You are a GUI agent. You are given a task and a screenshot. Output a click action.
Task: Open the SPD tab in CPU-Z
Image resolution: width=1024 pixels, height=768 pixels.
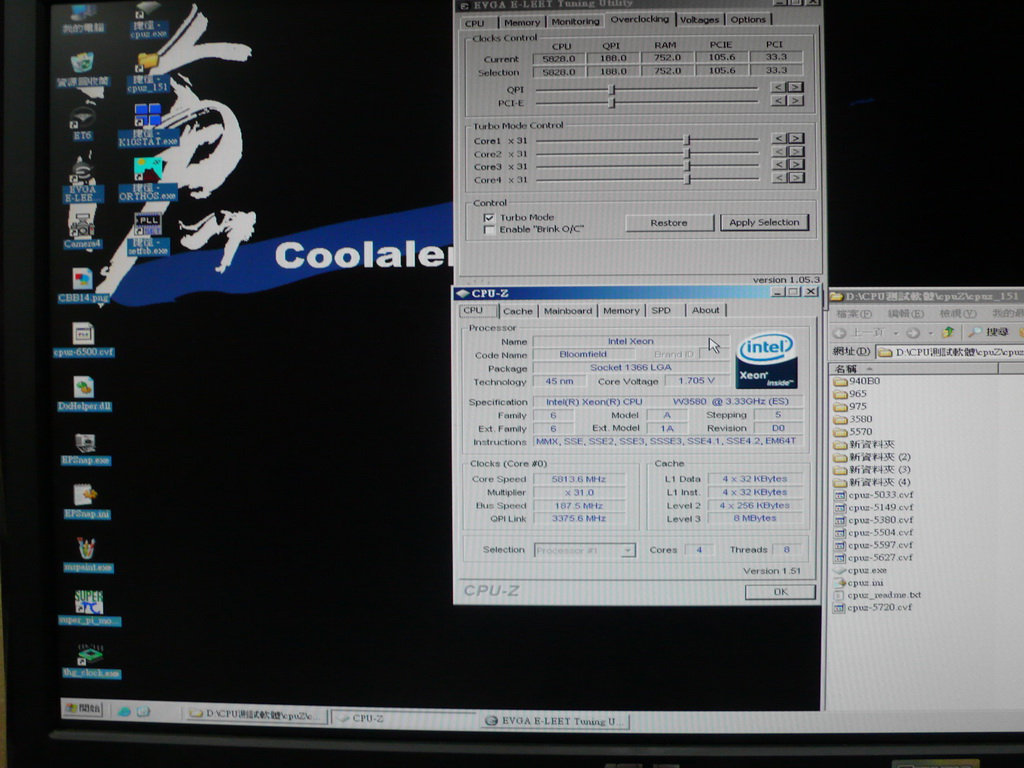tap(661, 311)
